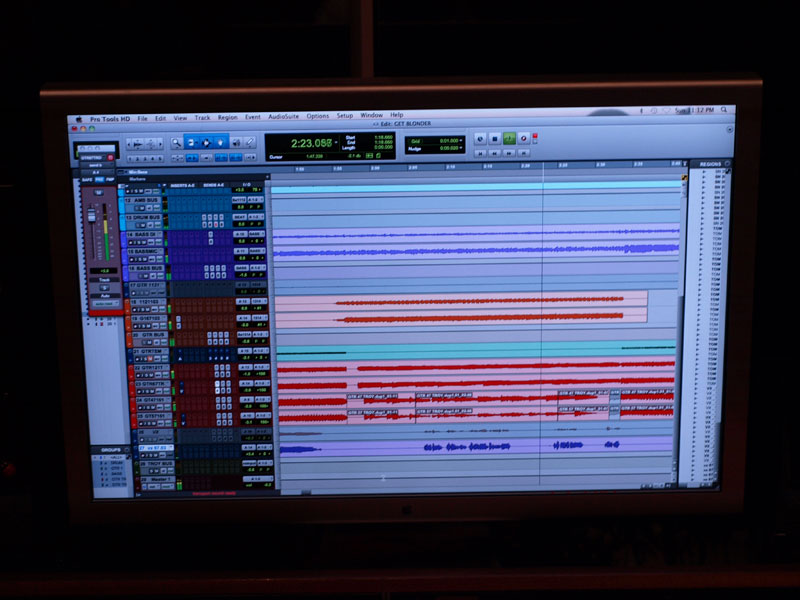Open the Region menu
This screenshot has height=600, width=800.
tap(228, 117)
